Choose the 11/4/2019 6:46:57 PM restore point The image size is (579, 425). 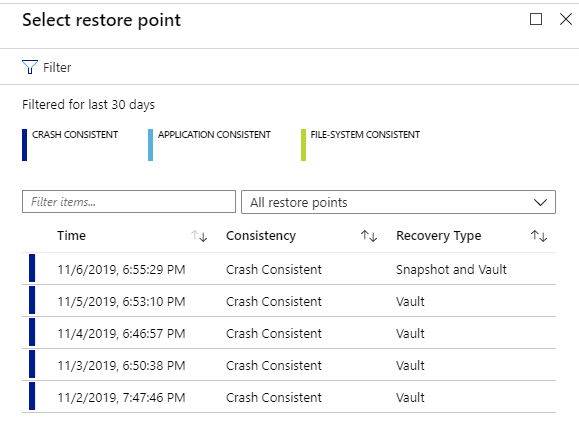(x=289, y=333)
